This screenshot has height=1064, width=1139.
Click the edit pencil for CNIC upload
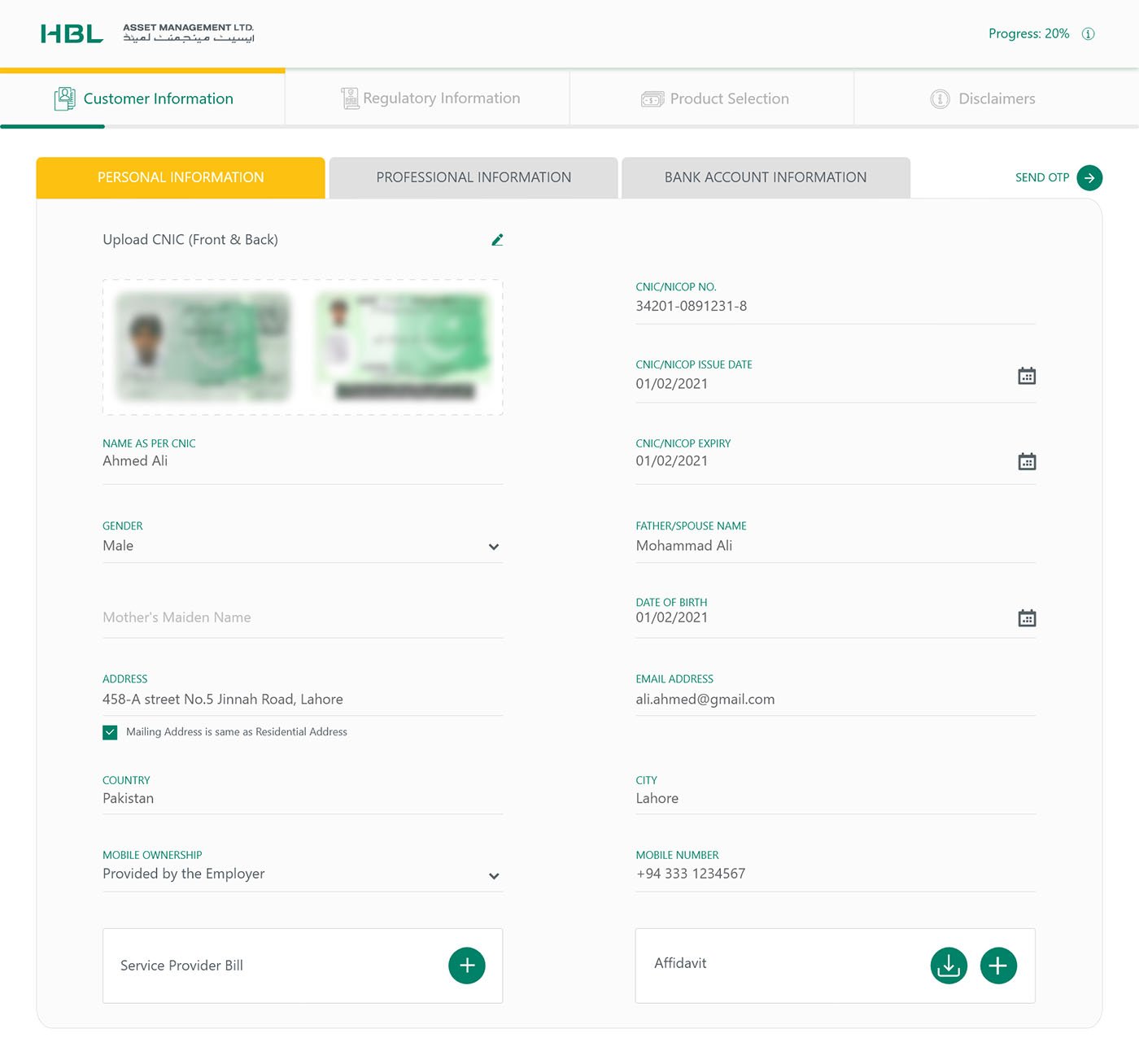[497, 239]
